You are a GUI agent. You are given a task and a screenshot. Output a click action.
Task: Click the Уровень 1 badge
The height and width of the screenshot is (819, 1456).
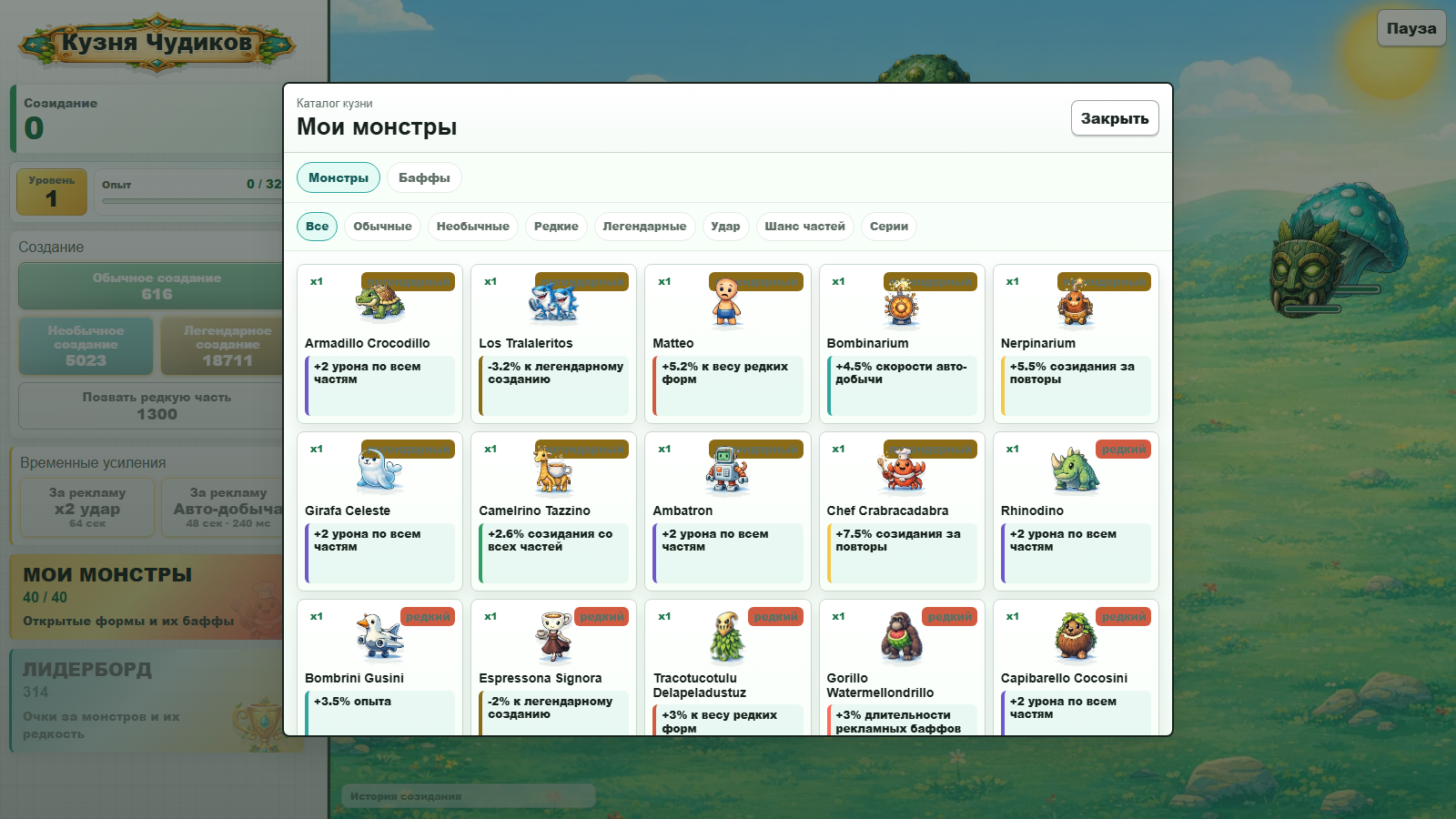tap(52, 192)
